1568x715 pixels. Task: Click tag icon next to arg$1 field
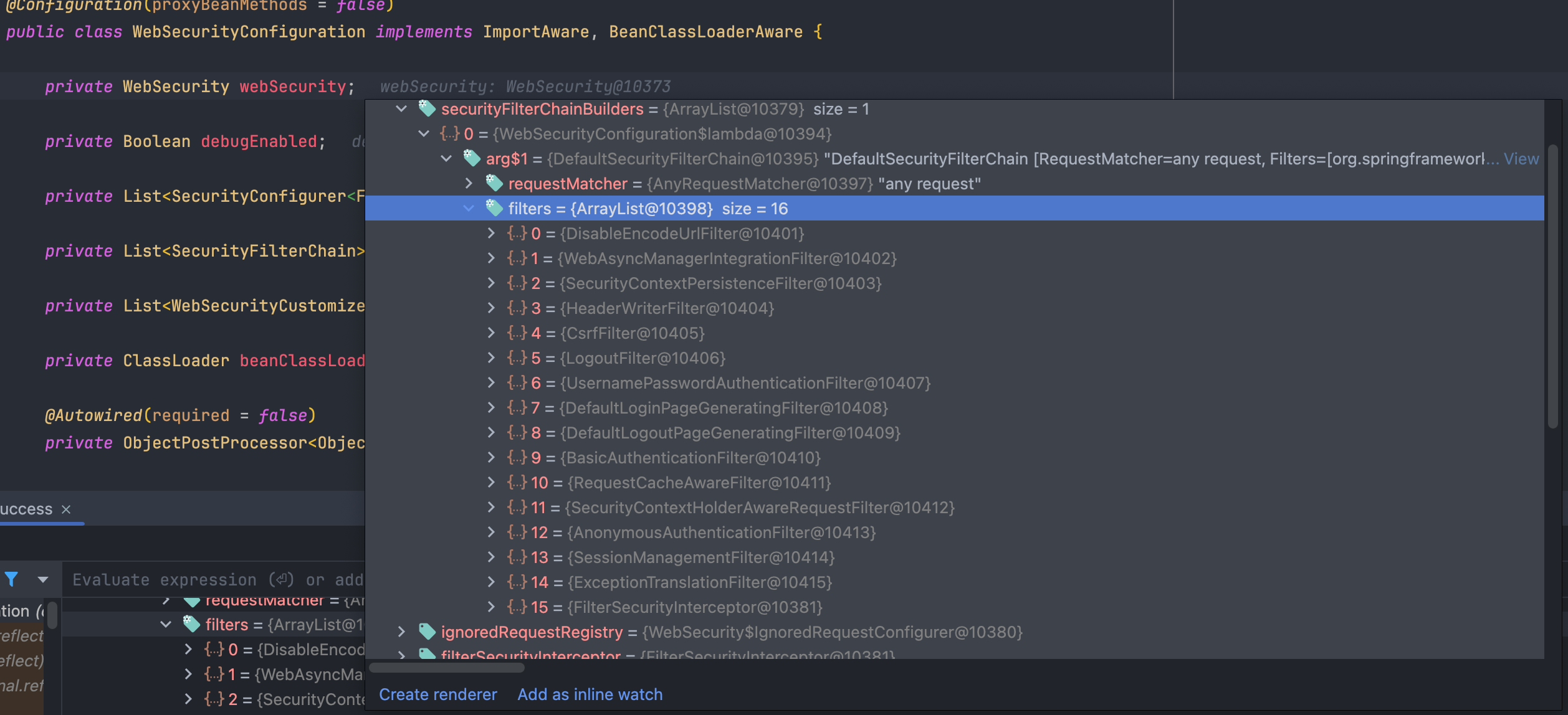[472, 159]
